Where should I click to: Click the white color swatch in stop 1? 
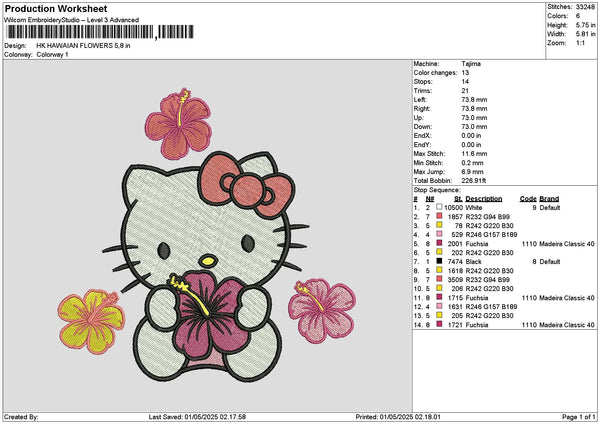tap(439, 207)
